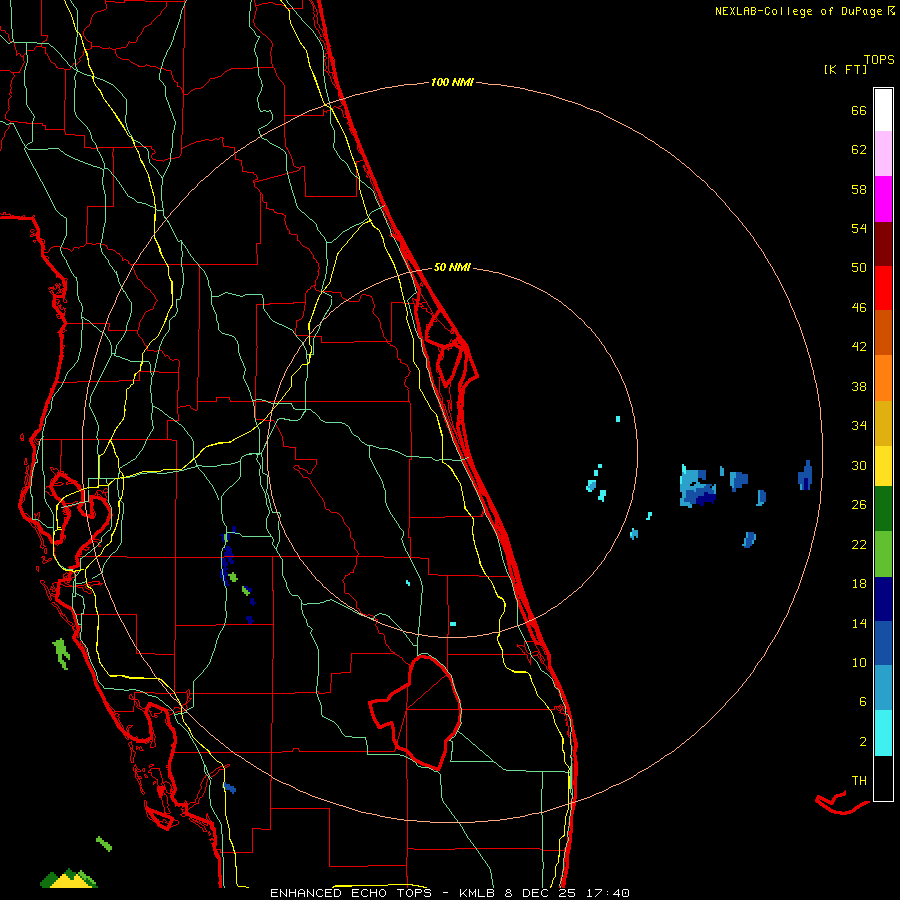The image size is (900, 900).
Task: Click the 42 value on the scale
Action: [859, 347]
